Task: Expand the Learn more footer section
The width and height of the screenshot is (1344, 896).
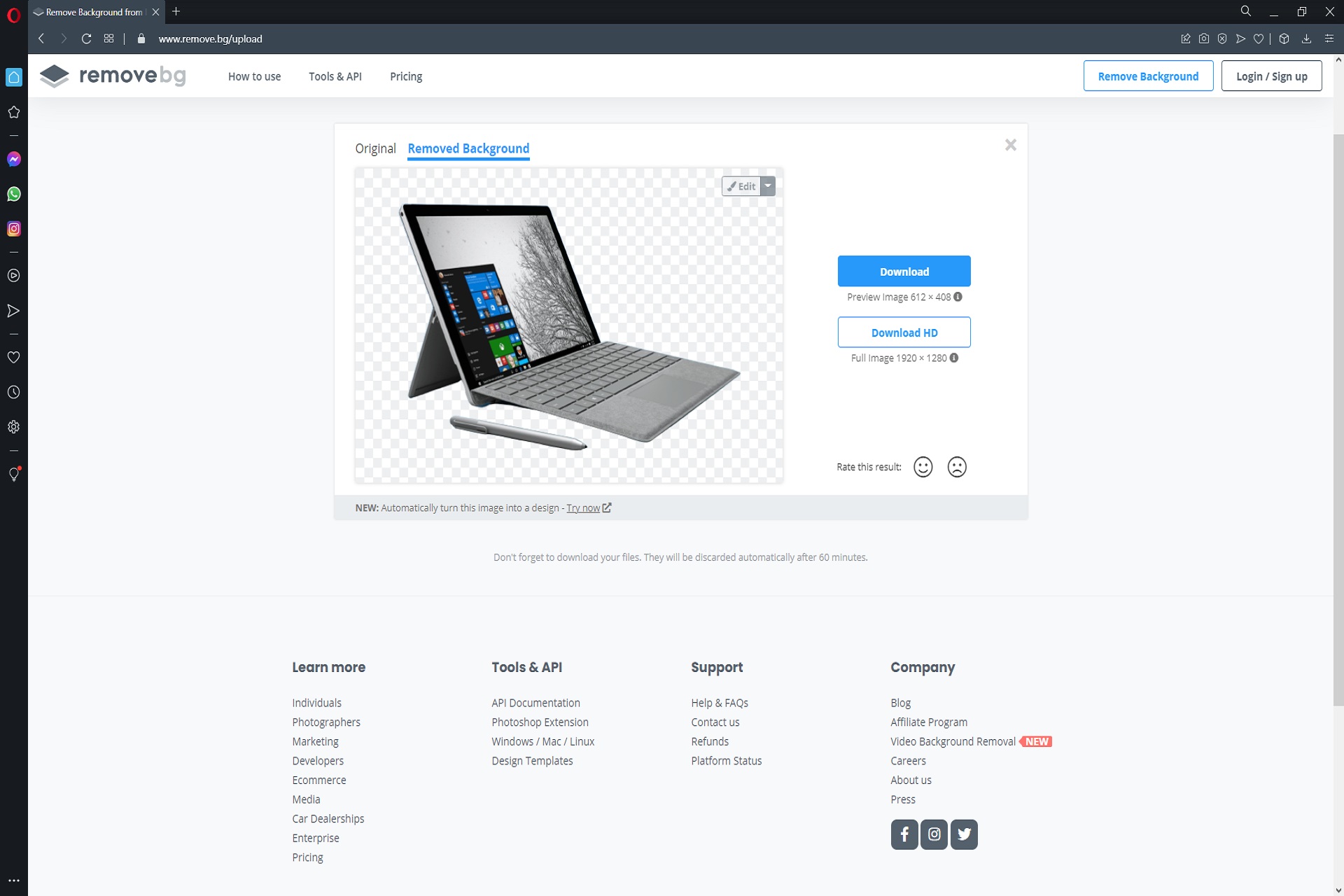Action: (329, 667)
